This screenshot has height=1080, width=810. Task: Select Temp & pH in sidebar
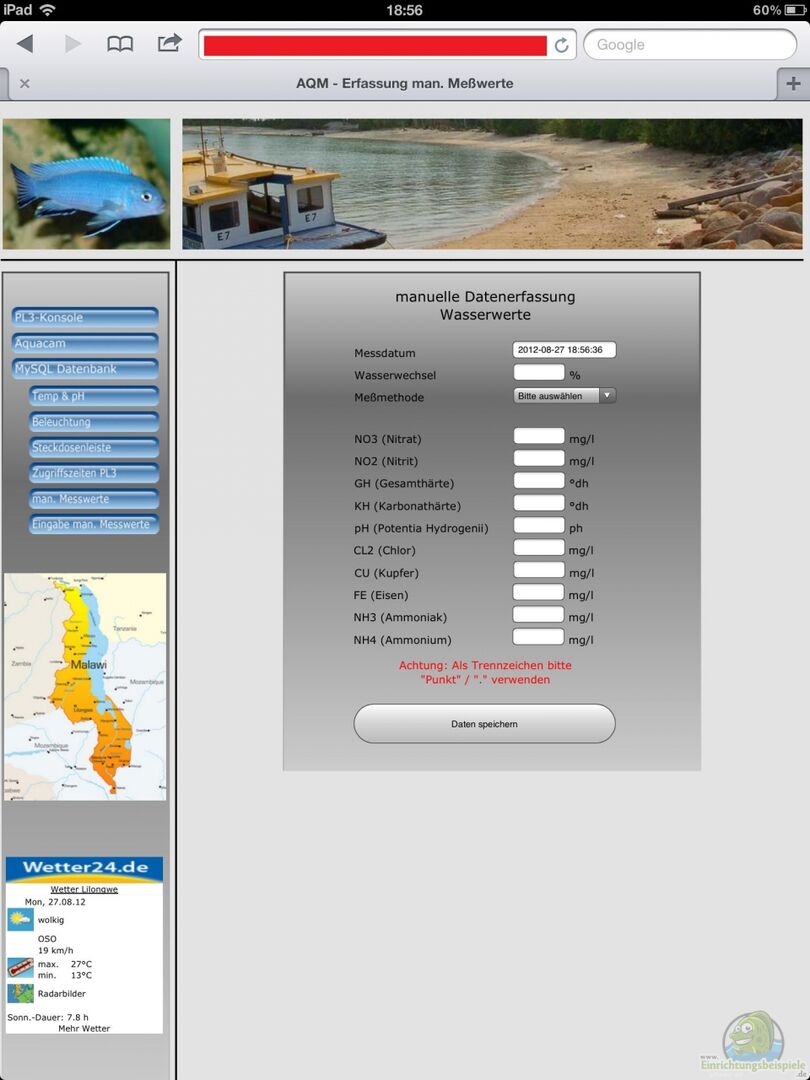(x=94, y=396)
